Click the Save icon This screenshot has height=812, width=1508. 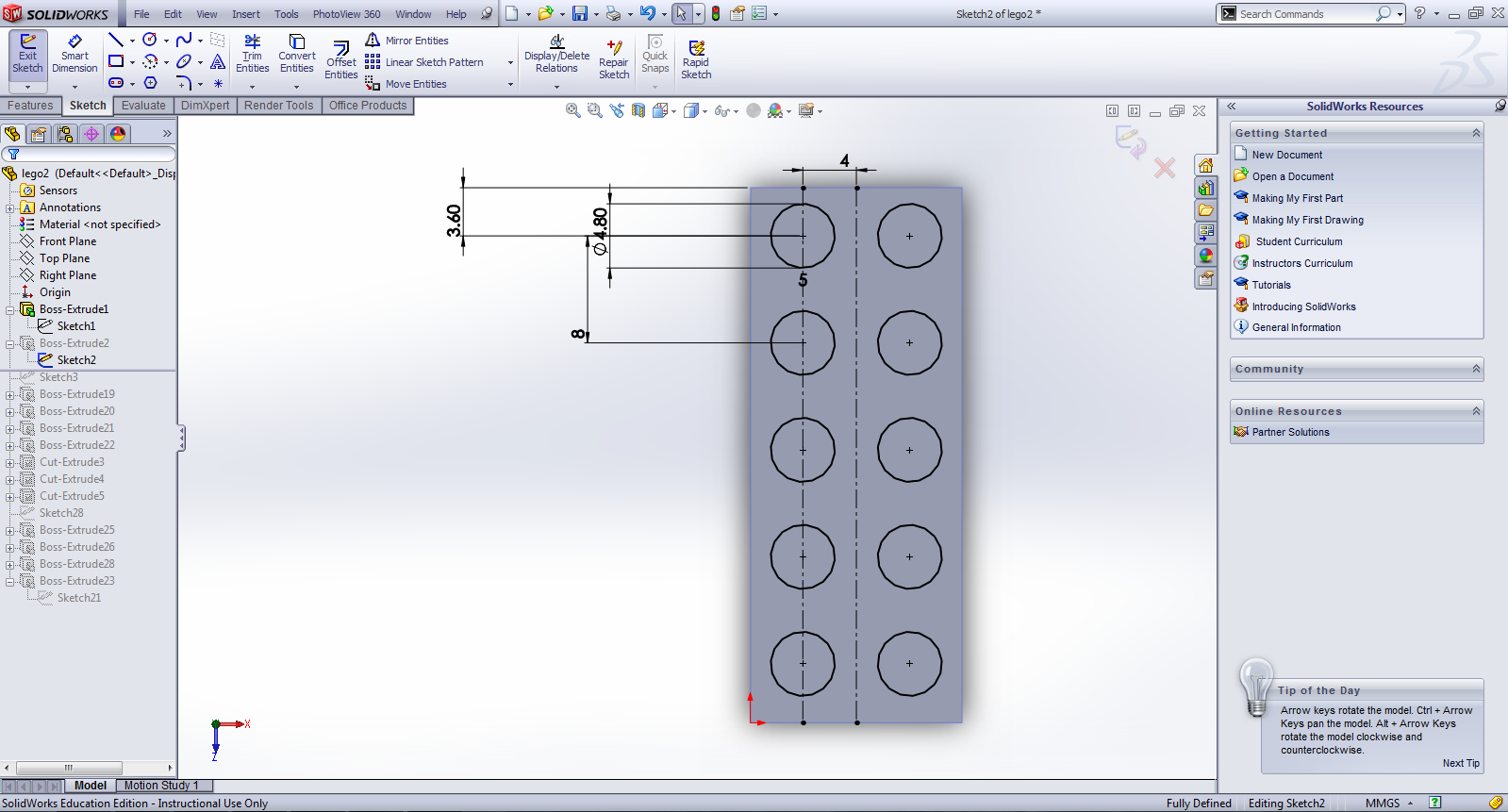pos(580,13)
